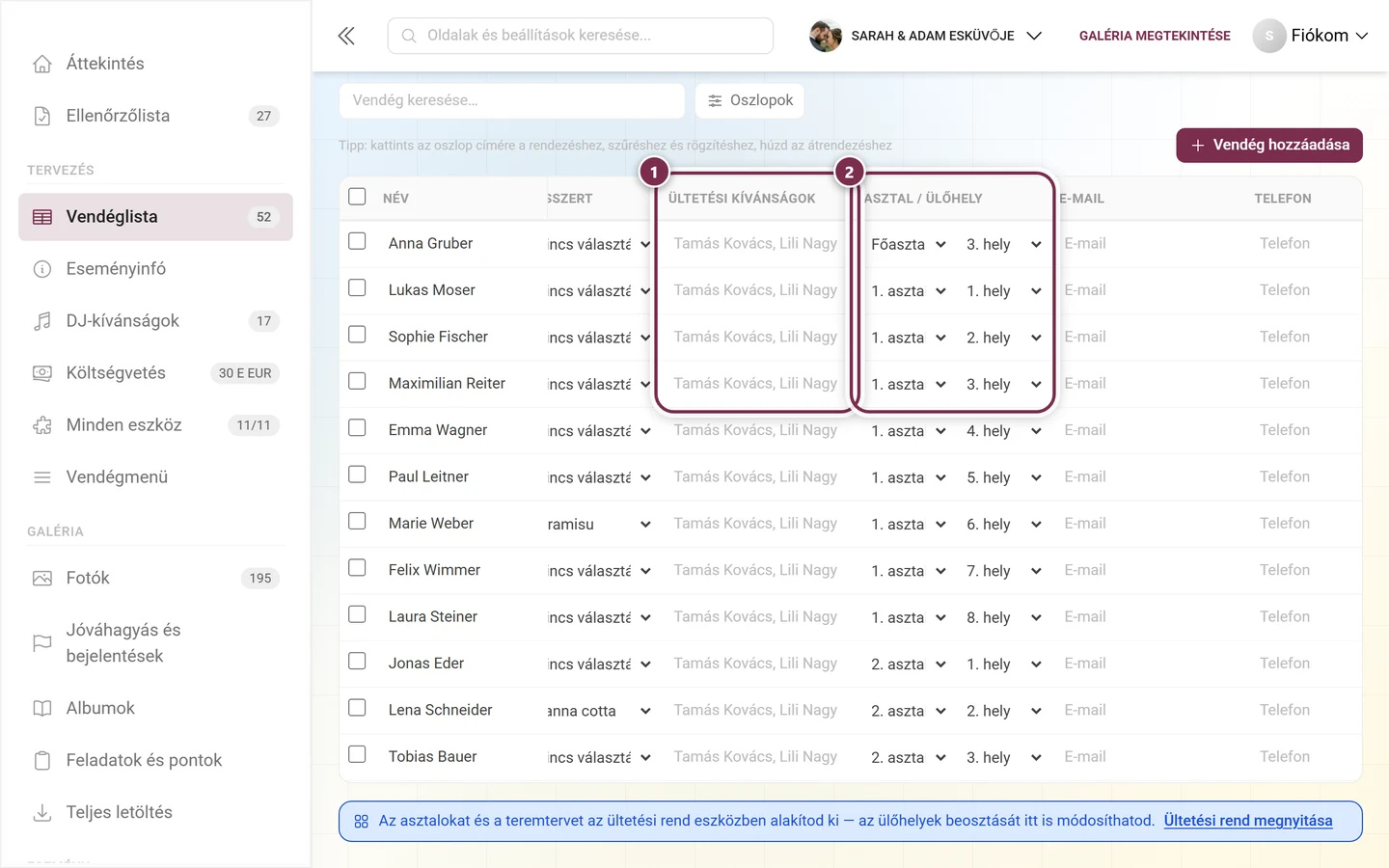Open Lena Schneider's dessert dropdown
This screenshot has width=1389, height=868.
click(599, 712)
